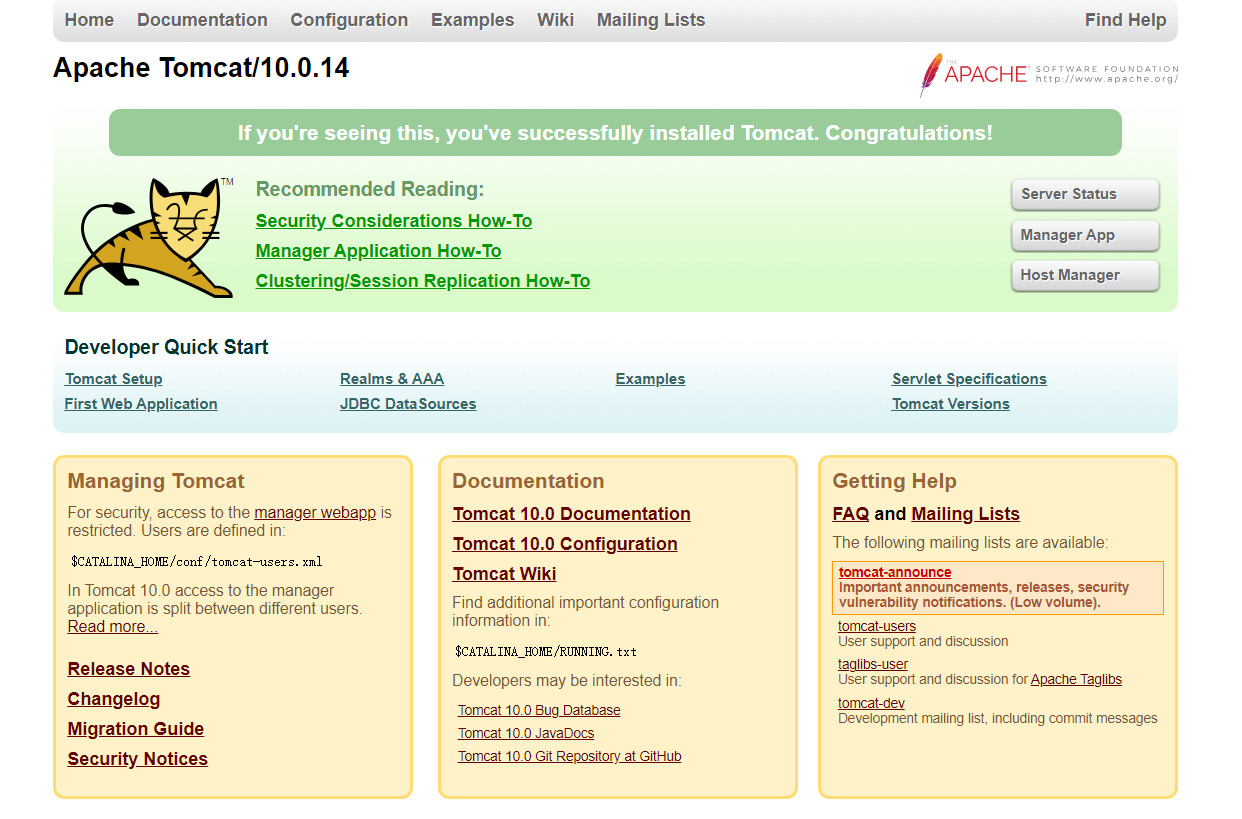Open the Release Notes link
Viewport: 1242px width, 819px height.
tap(129, 669)
